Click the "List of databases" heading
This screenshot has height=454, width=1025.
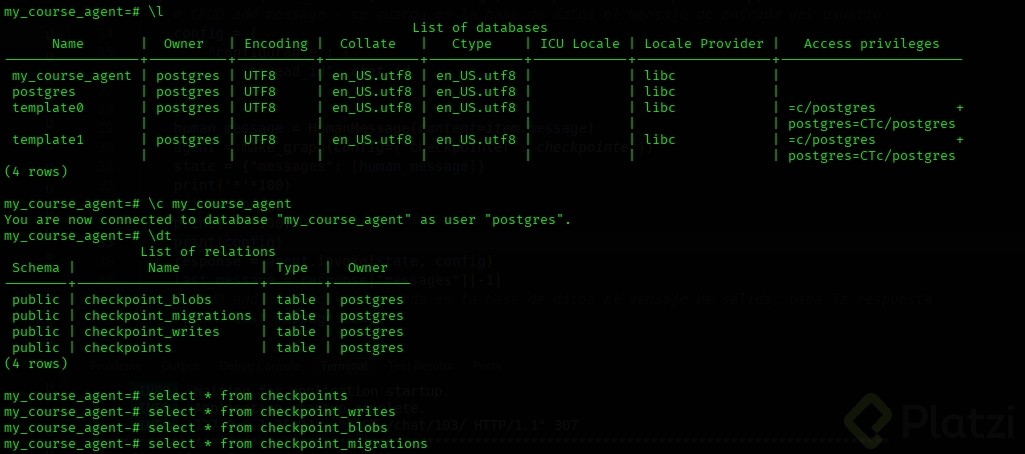coord(479,27)
